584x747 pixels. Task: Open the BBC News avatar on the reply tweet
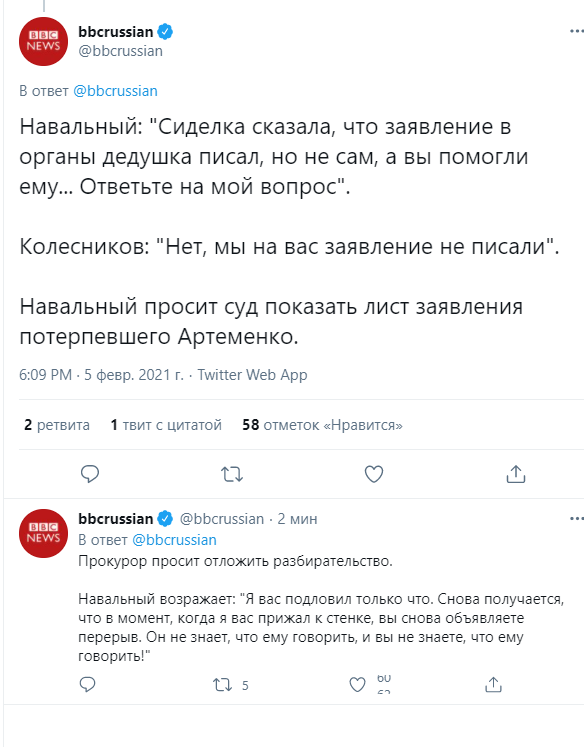point(43,533)
